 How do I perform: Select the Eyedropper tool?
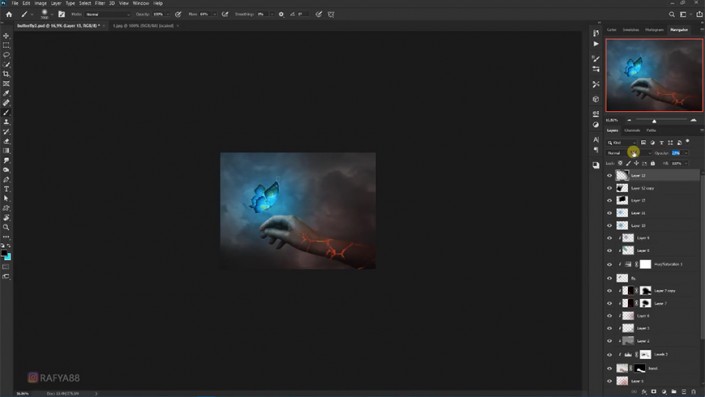6,93
